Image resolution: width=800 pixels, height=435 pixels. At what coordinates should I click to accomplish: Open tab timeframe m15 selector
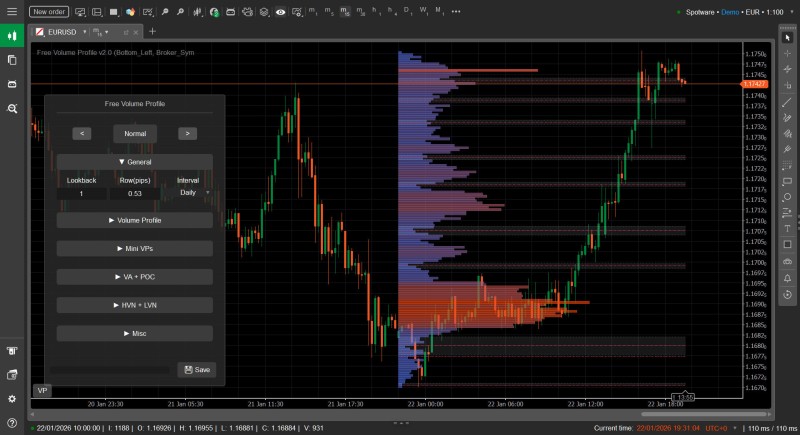tap(101, 32)
